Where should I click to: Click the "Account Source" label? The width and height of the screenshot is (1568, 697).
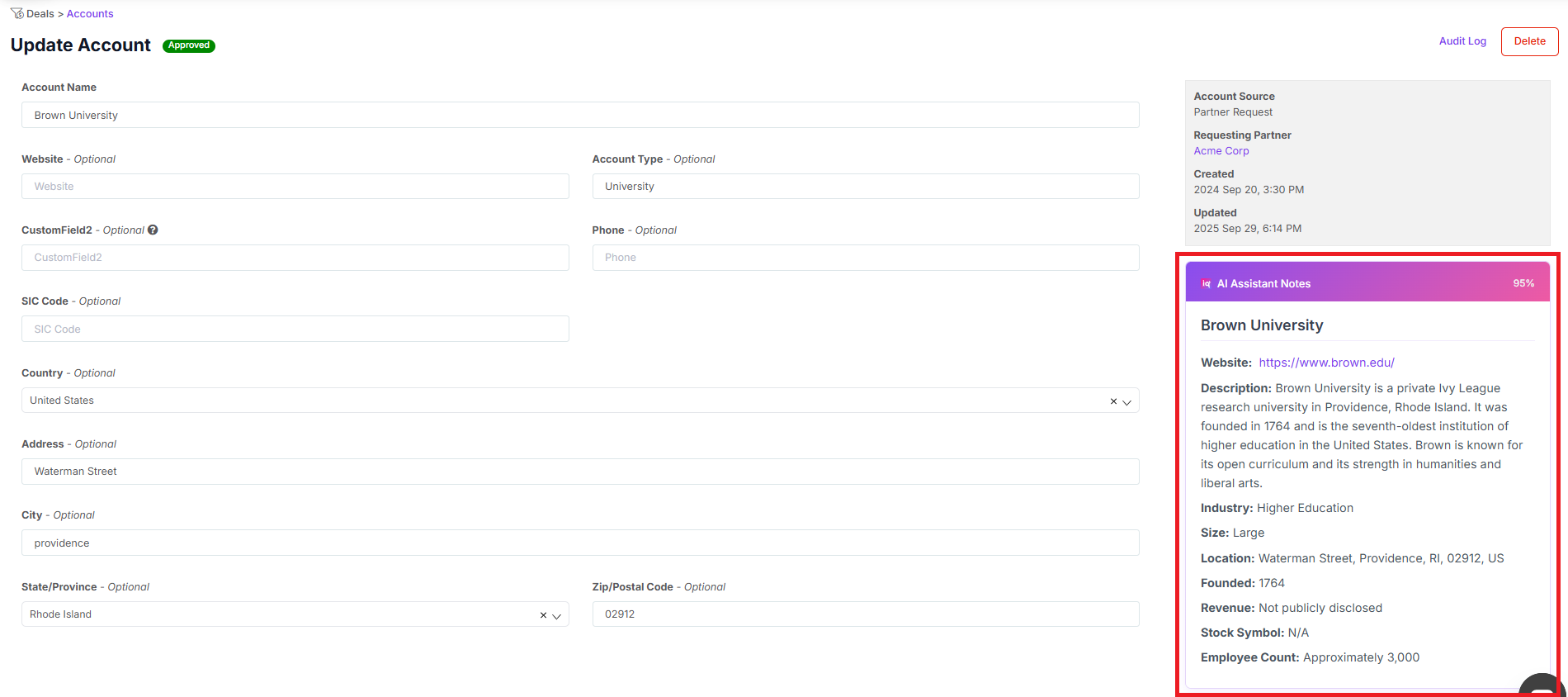coord(1234,97)
